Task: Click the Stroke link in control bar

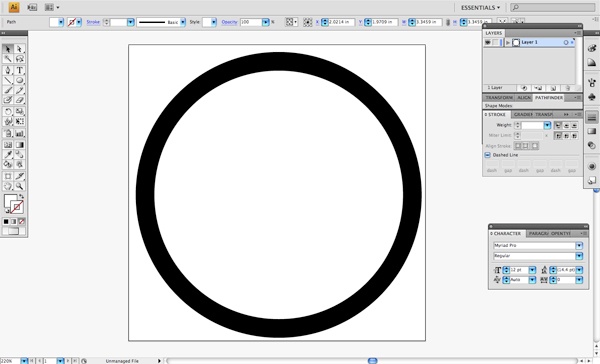Action: (93, 22)
